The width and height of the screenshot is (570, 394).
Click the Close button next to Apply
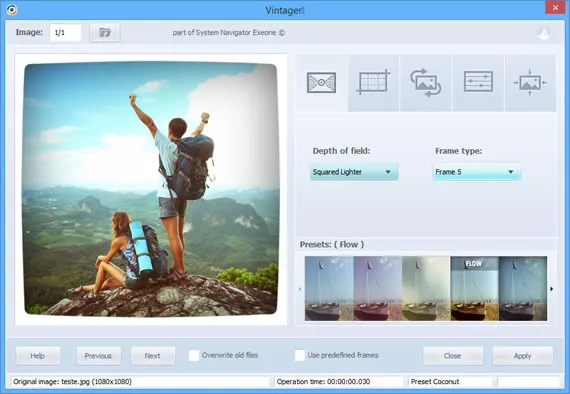tap(453, 356)
